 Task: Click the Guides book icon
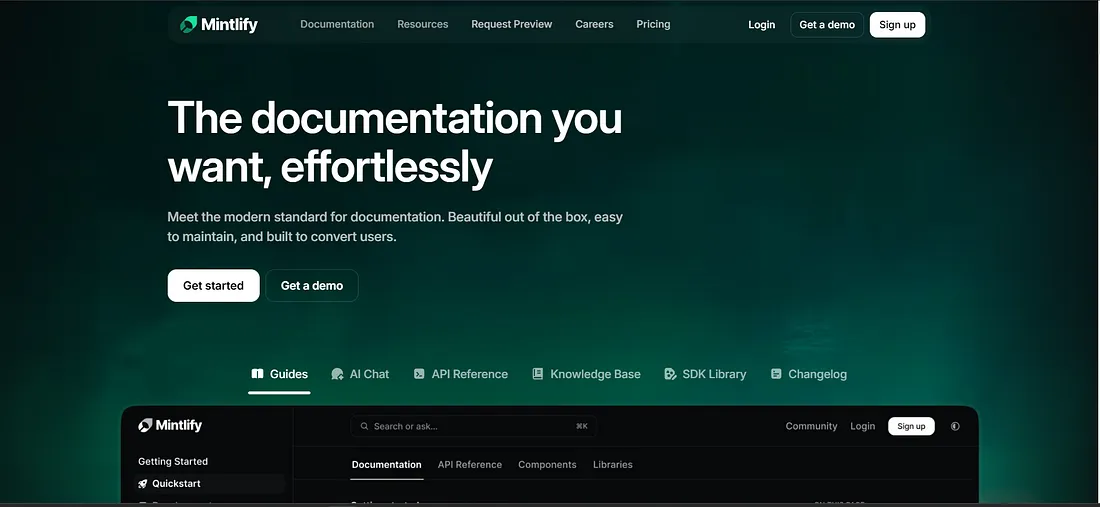pos(257,374)
